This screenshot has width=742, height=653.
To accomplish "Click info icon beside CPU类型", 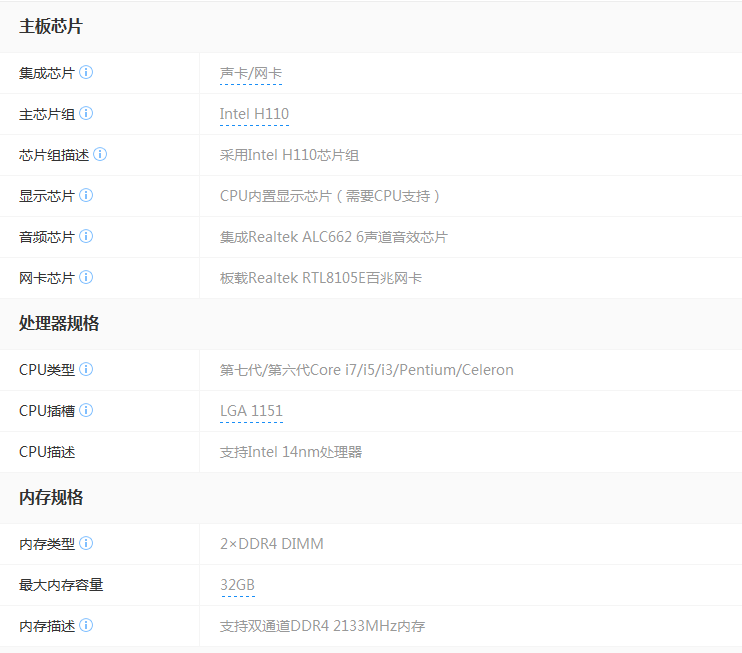I will click(86, 369).
